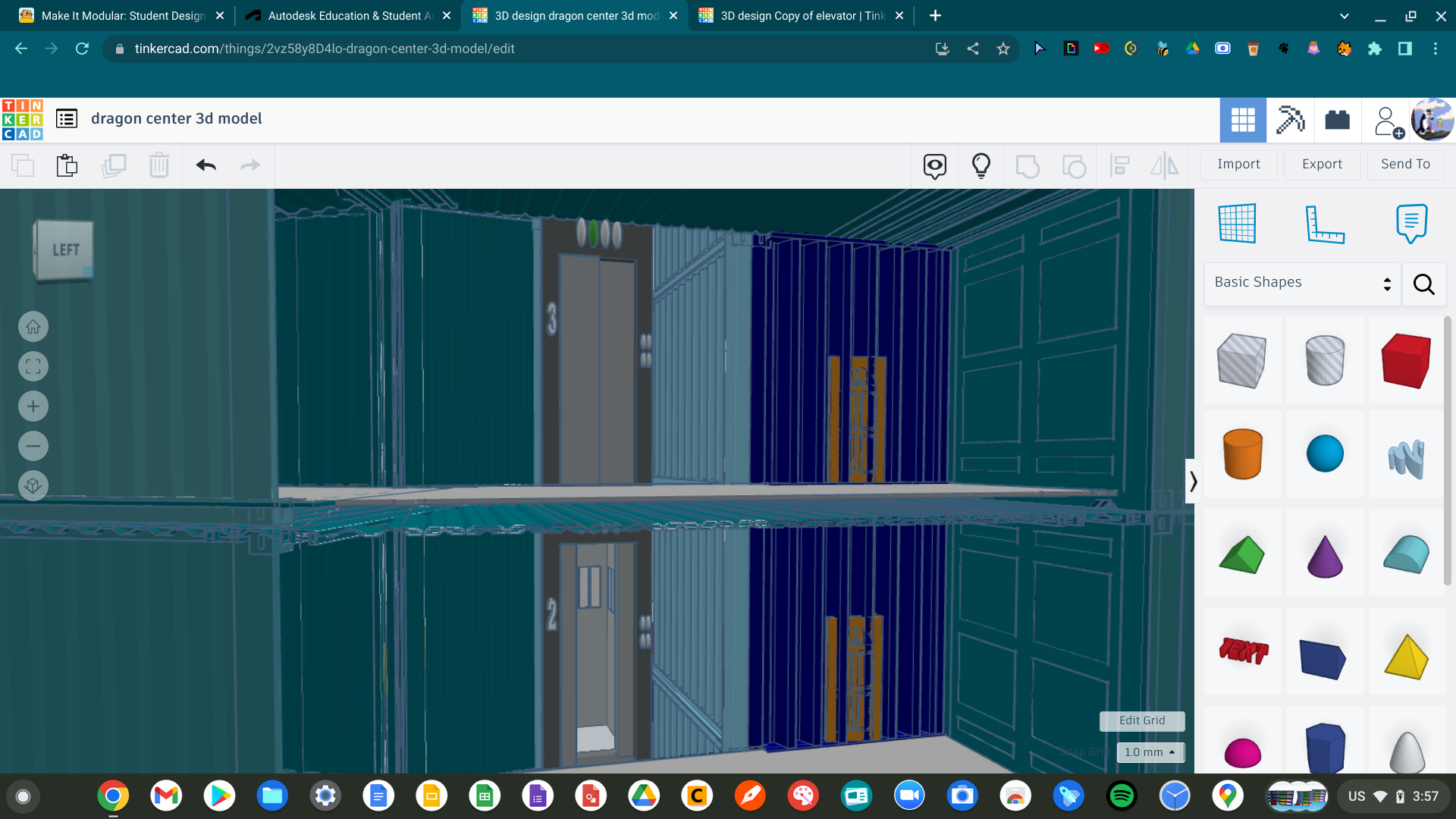1456x819 pixels.
Task: Select the orange Cylinder shape
Action: 1242,454
